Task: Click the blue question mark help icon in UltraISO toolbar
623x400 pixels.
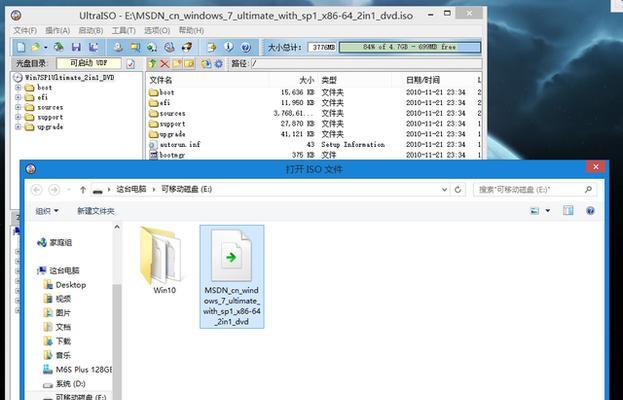Action: click(x=246, y=47)
